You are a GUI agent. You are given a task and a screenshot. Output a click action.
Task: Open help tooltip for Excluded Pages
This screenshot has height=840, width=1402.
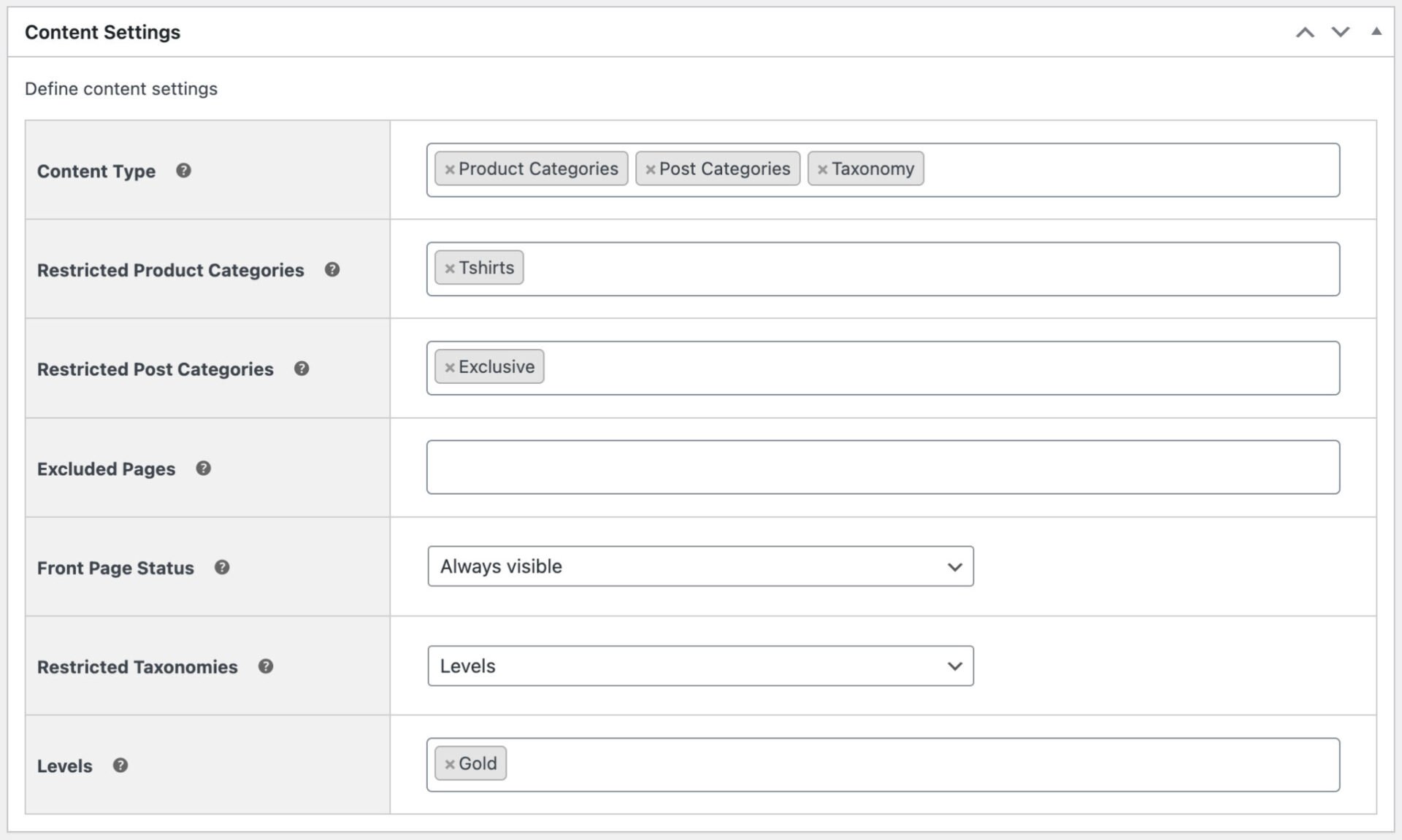tap(205, 469)
